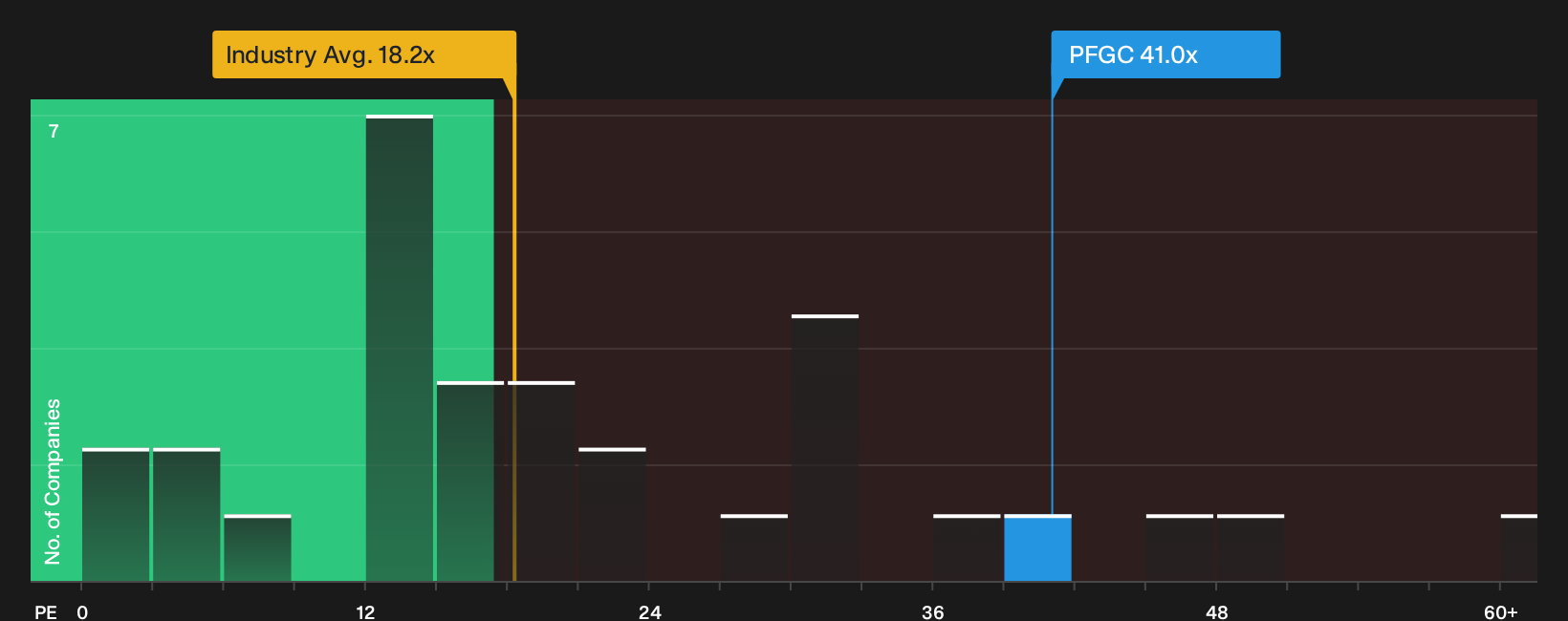Click the y-axis value 7

click(x=54, y=131)
